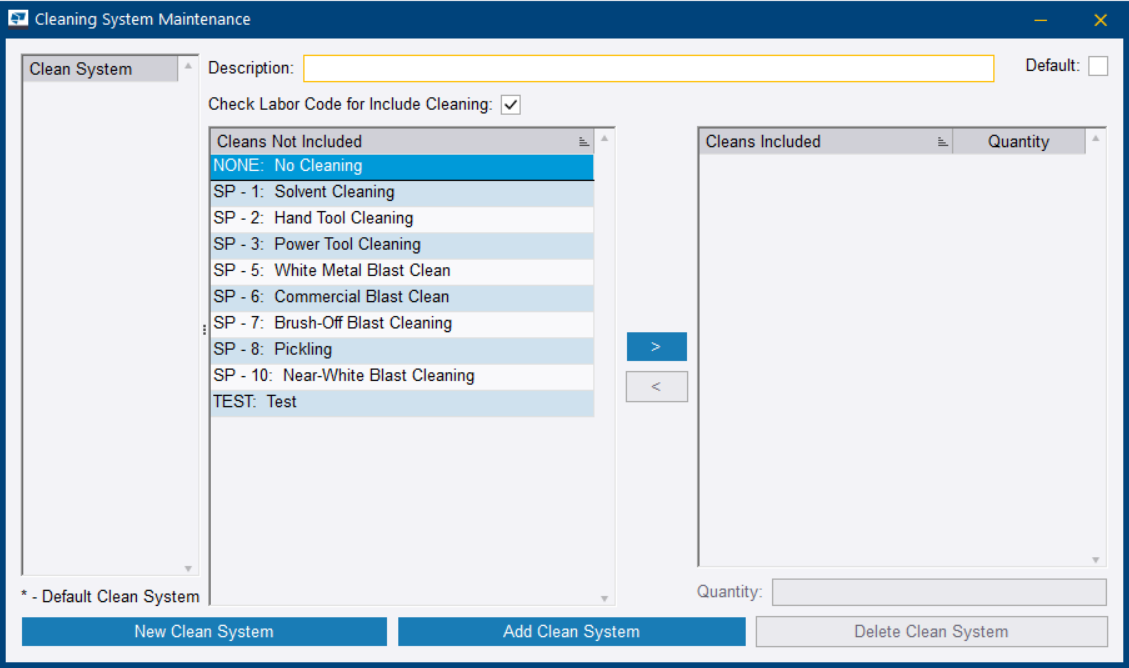
Task: Click the left arrow remove button
Action: click(x=656, y=387)
